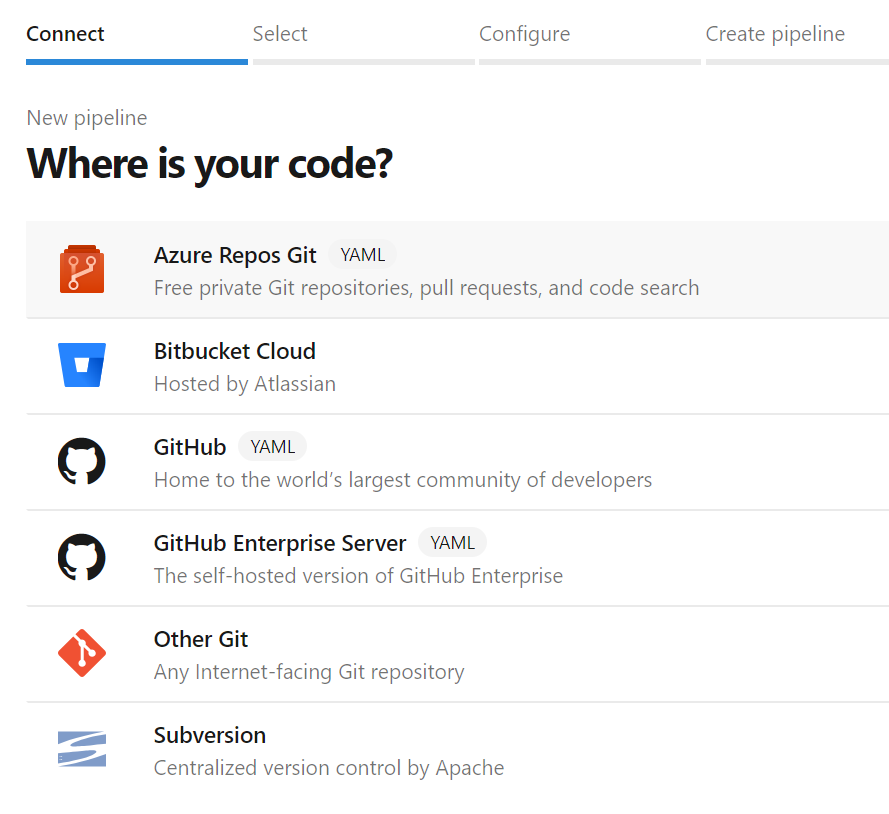
Task: Choose the Other Git option title
Action: [x=201, y=639]
